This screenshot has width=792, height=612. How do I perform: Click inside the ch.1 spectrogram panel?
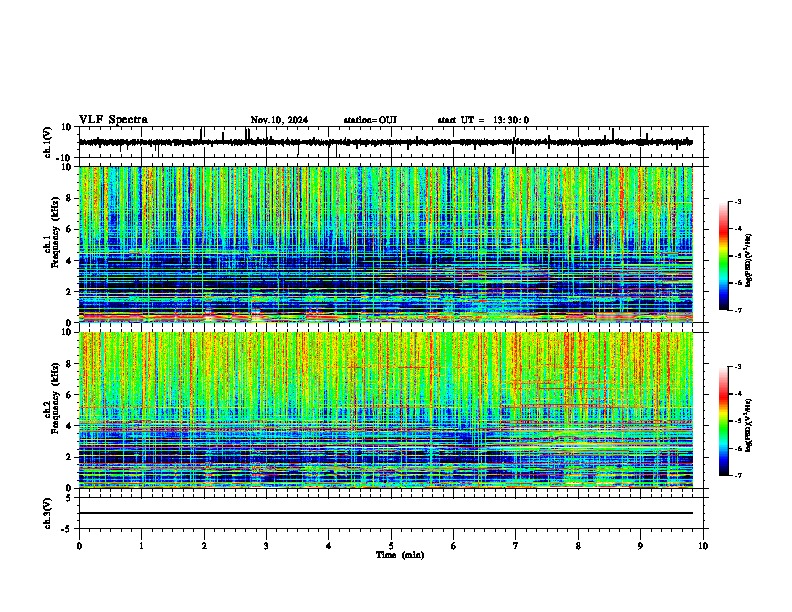coord(386,244)
